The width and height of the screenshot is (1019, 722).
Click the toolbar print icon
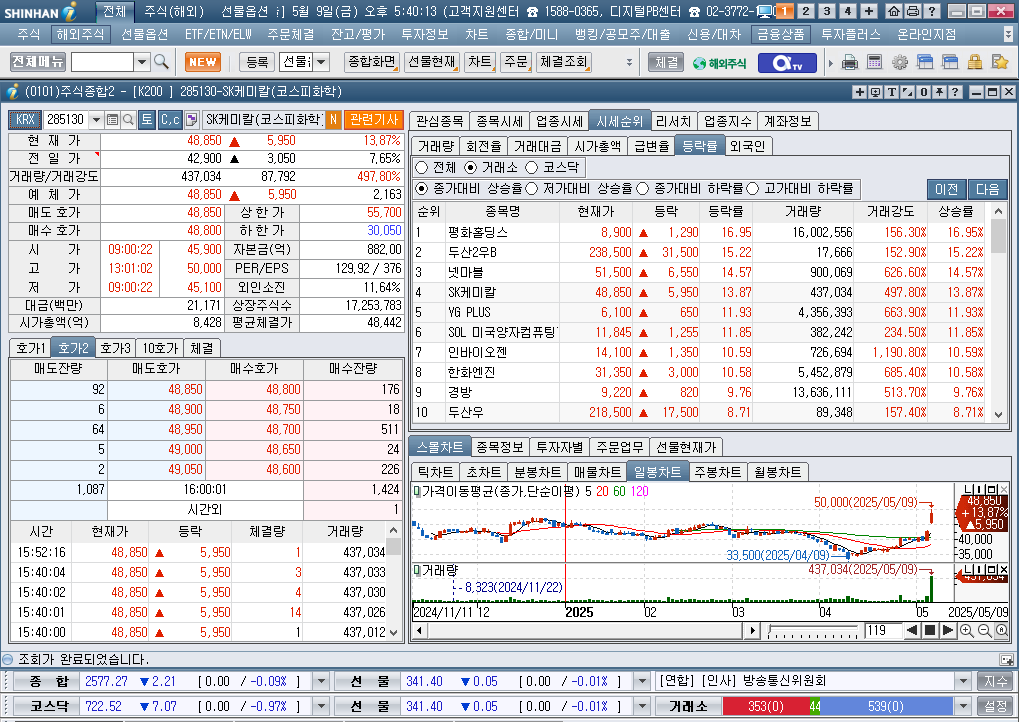(849, 62)
